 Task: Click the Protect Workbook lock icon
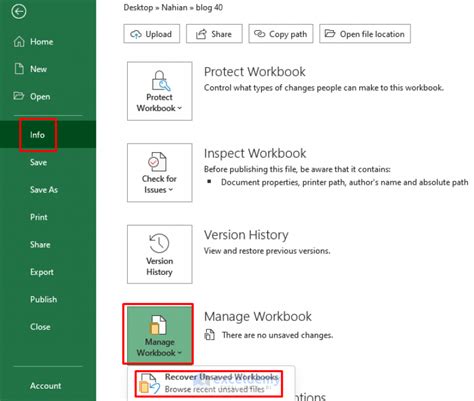(x=160, y=81)
